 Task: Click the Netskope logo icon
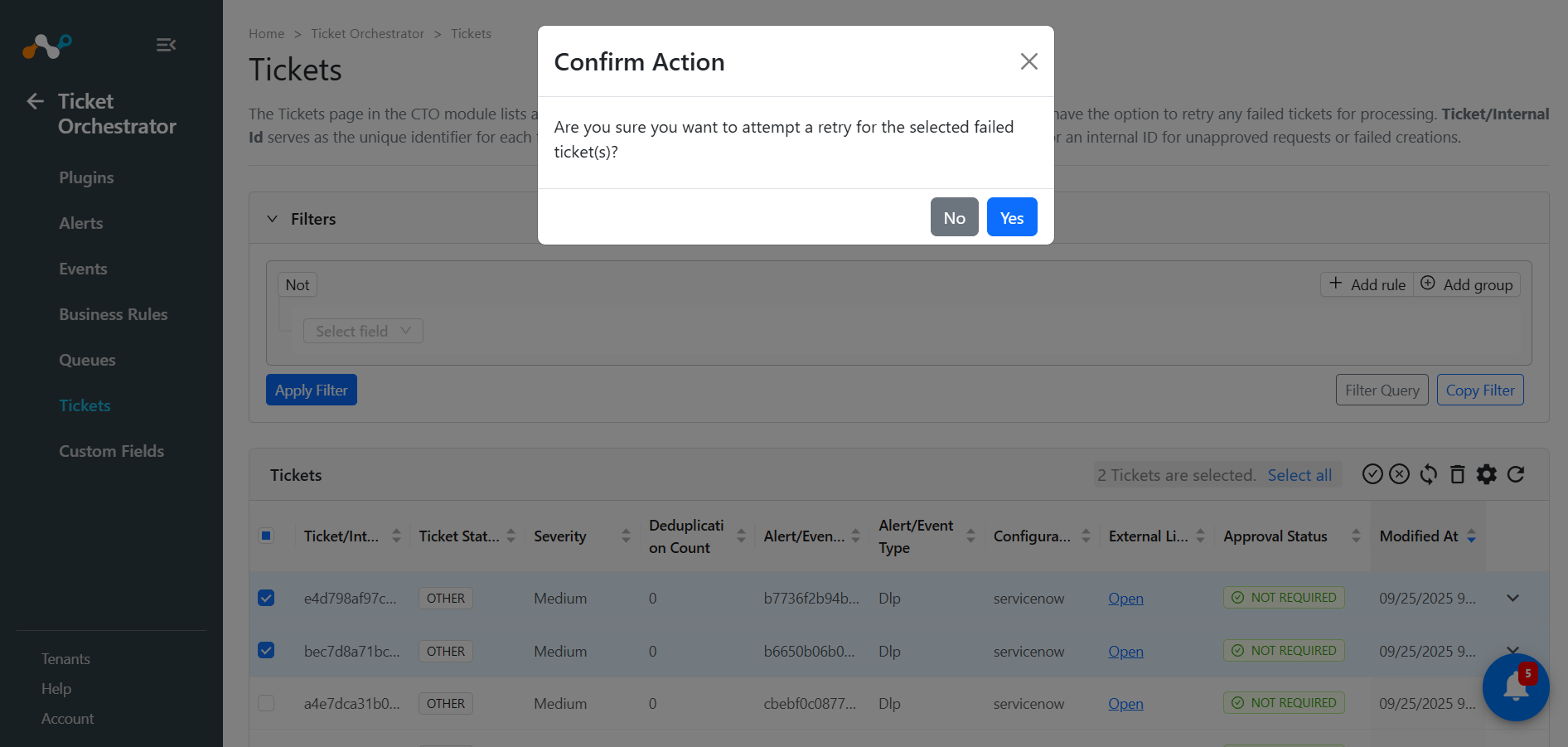click(47, 46)
